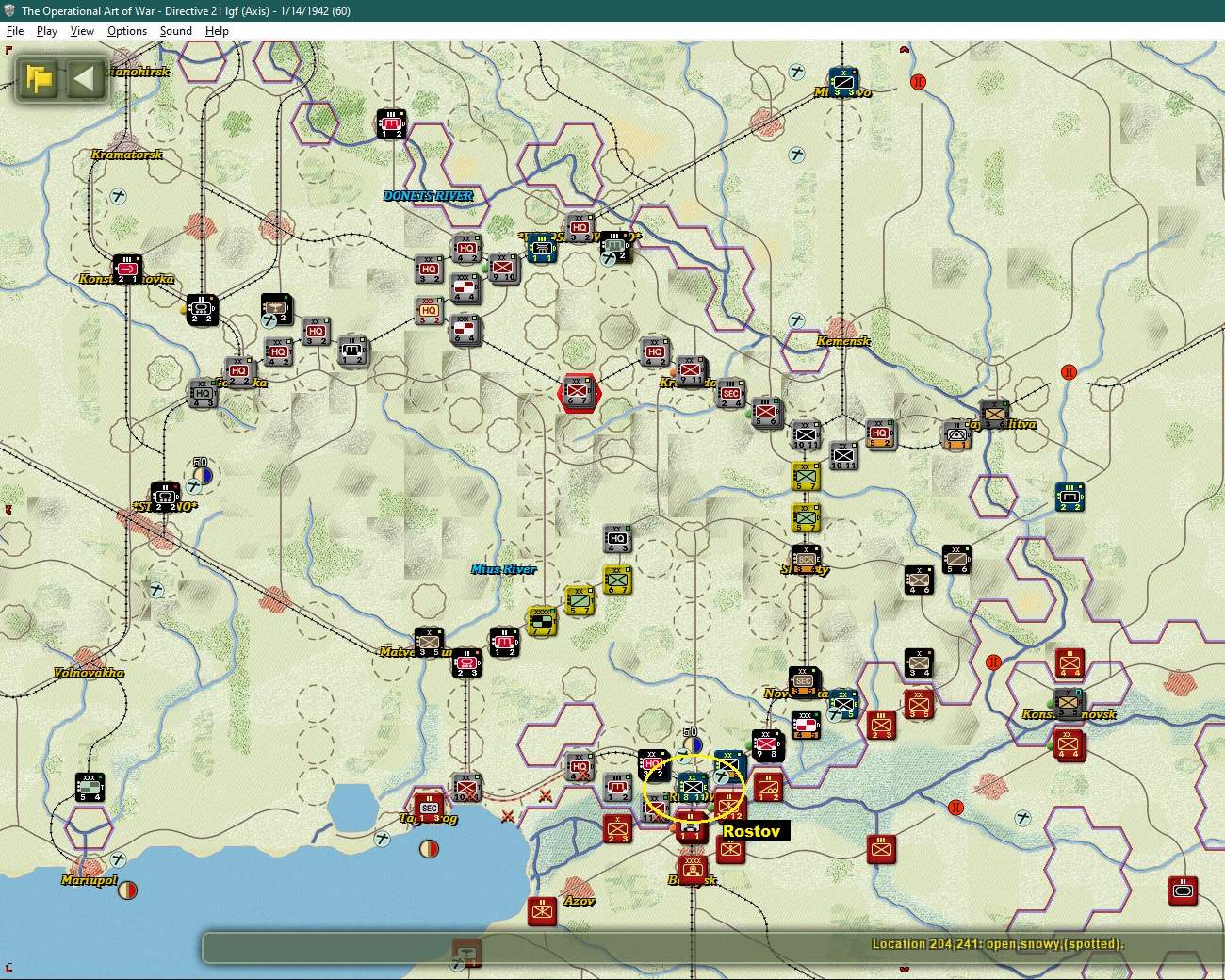This screenshot has height=980, width=1225.
Task: Click the yellow flags button
Action: [40, 78]
